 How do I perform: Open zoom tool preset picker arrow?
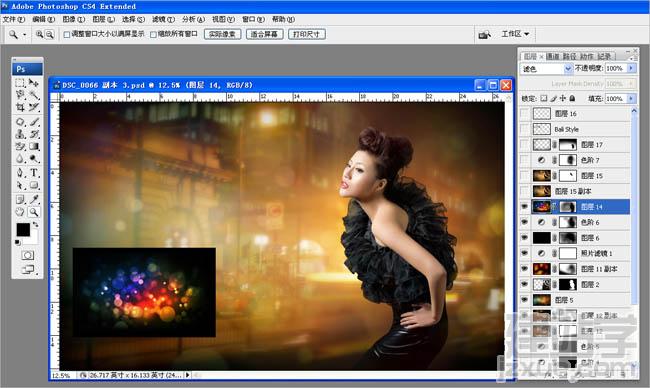(x=24, y=35)
